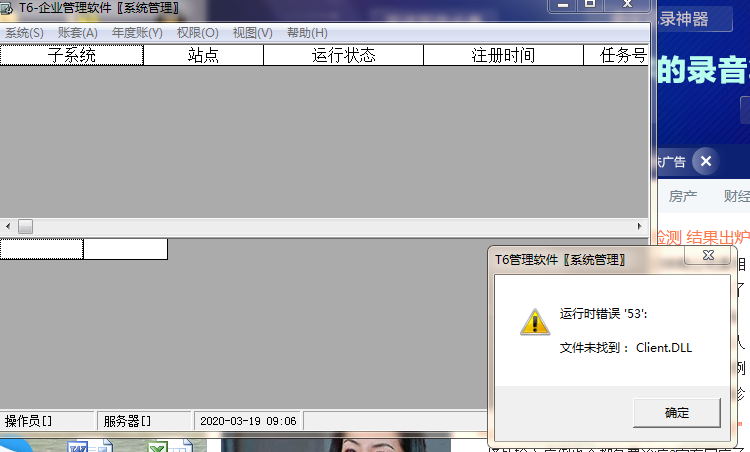Read the 运行时错误 '53' message text
The image size is (750, 452).
[x=604, y=314]
